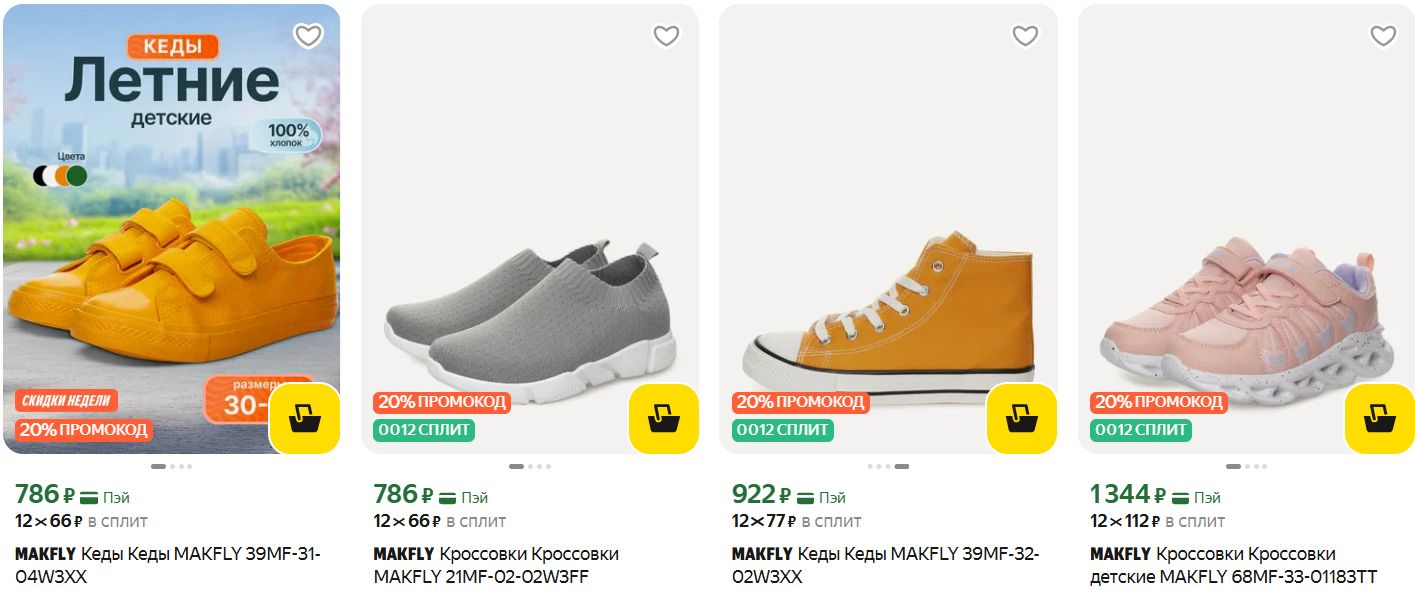Add yellow velcro sneakers to cart
Viewport: 1415px width, 590px height.
click(x=305, y=418)
